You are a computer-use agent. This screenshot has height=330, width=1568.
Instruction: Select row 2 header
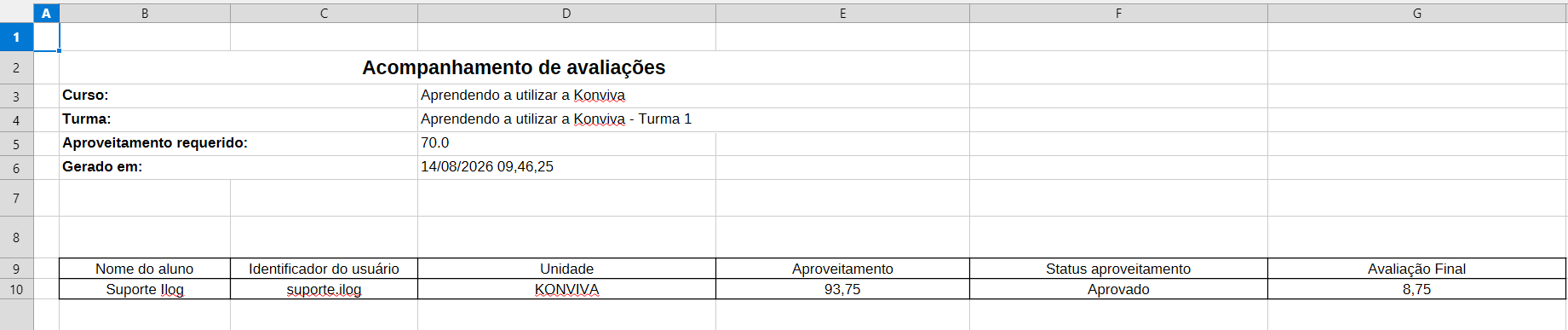16,67
